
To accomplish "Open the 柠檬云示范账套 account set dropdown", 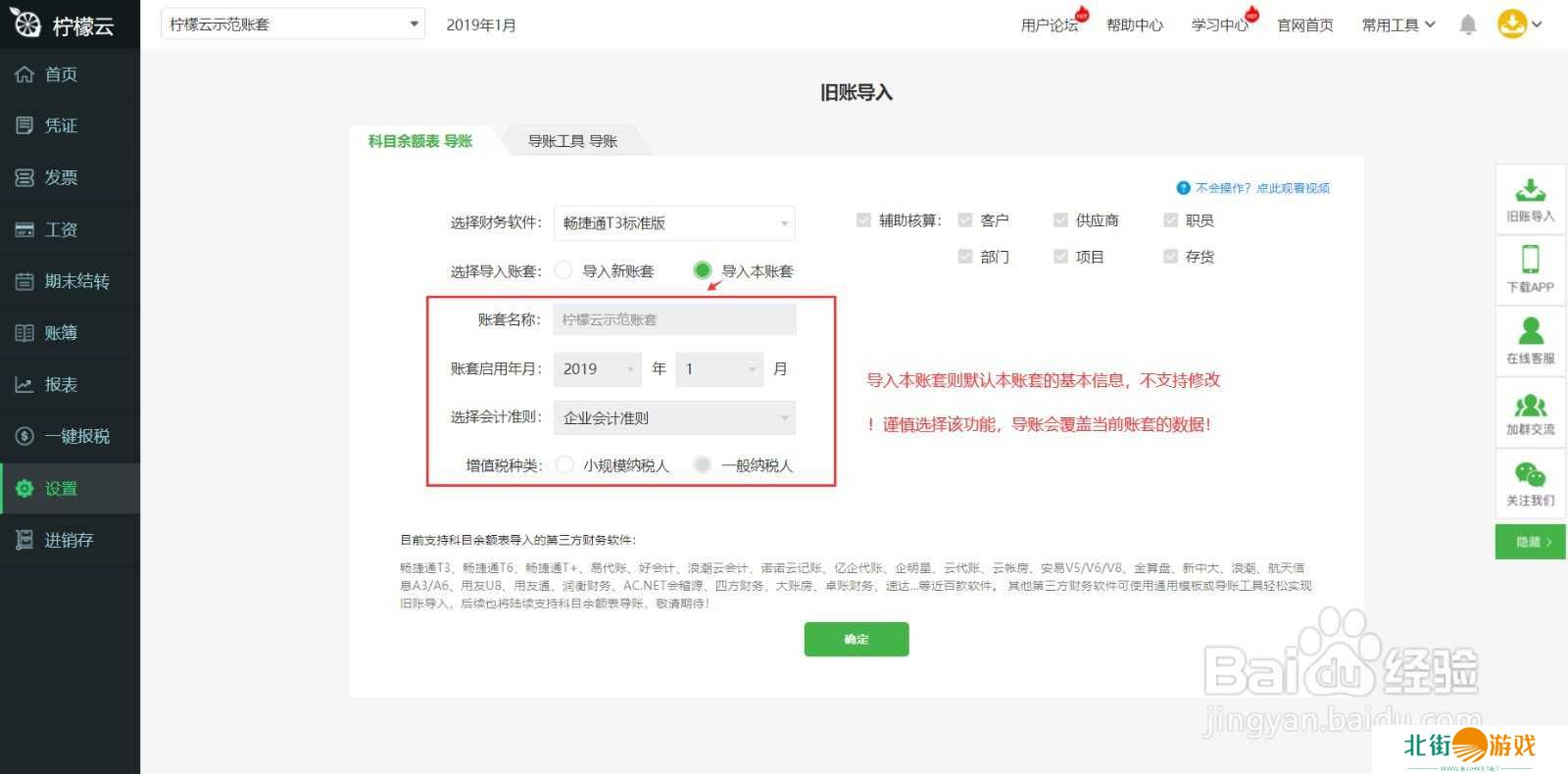I will point(292,24).
